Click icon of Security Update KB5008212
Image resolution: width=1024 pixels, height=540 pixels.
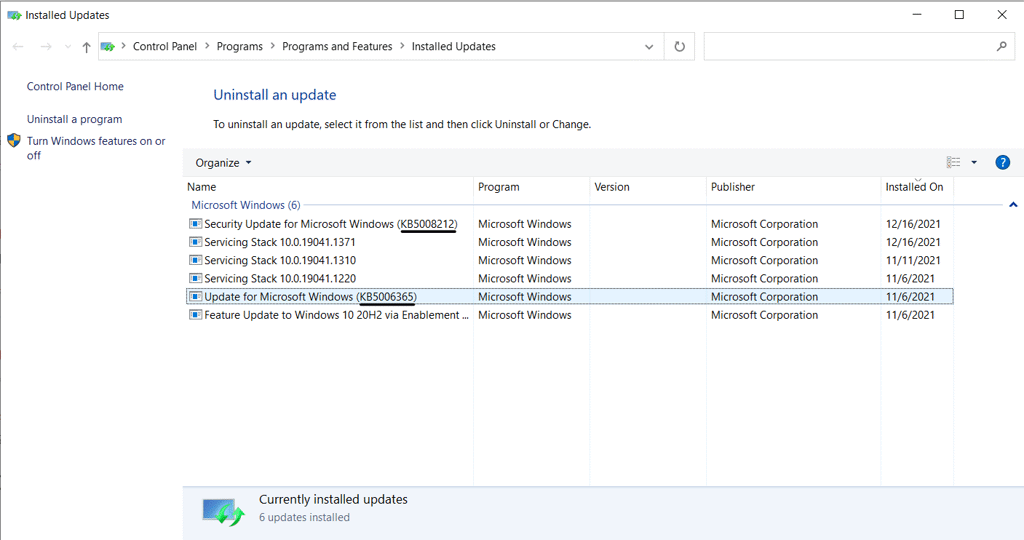[195, 224]
